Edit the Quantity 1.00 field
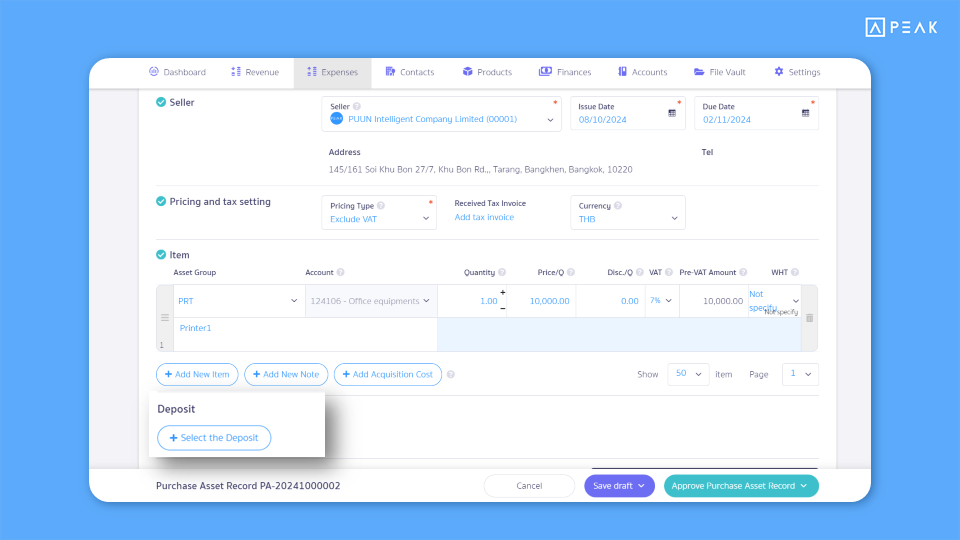Image resolution: width=960 pixels, height=540 pixels. tap(470, 301)
